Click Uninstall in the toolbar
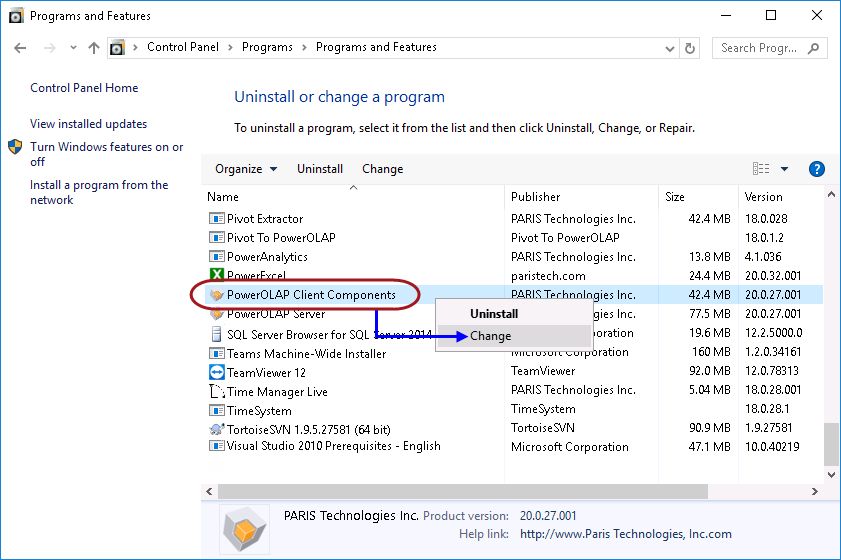 click(x=320, y=169)
